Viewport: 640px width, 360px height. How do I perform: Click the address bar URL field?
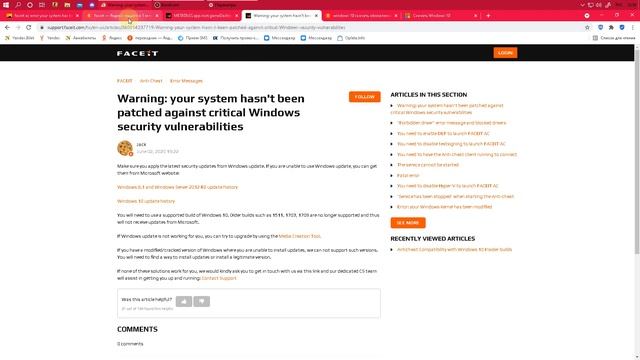pos(310,27)
